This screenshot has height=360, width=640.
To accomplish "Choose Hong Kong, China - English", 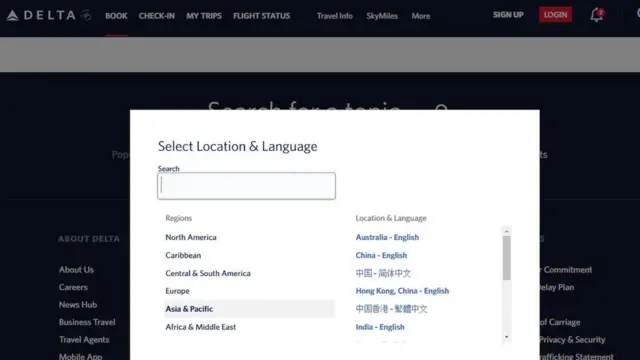I will click(x=402, y=291).
